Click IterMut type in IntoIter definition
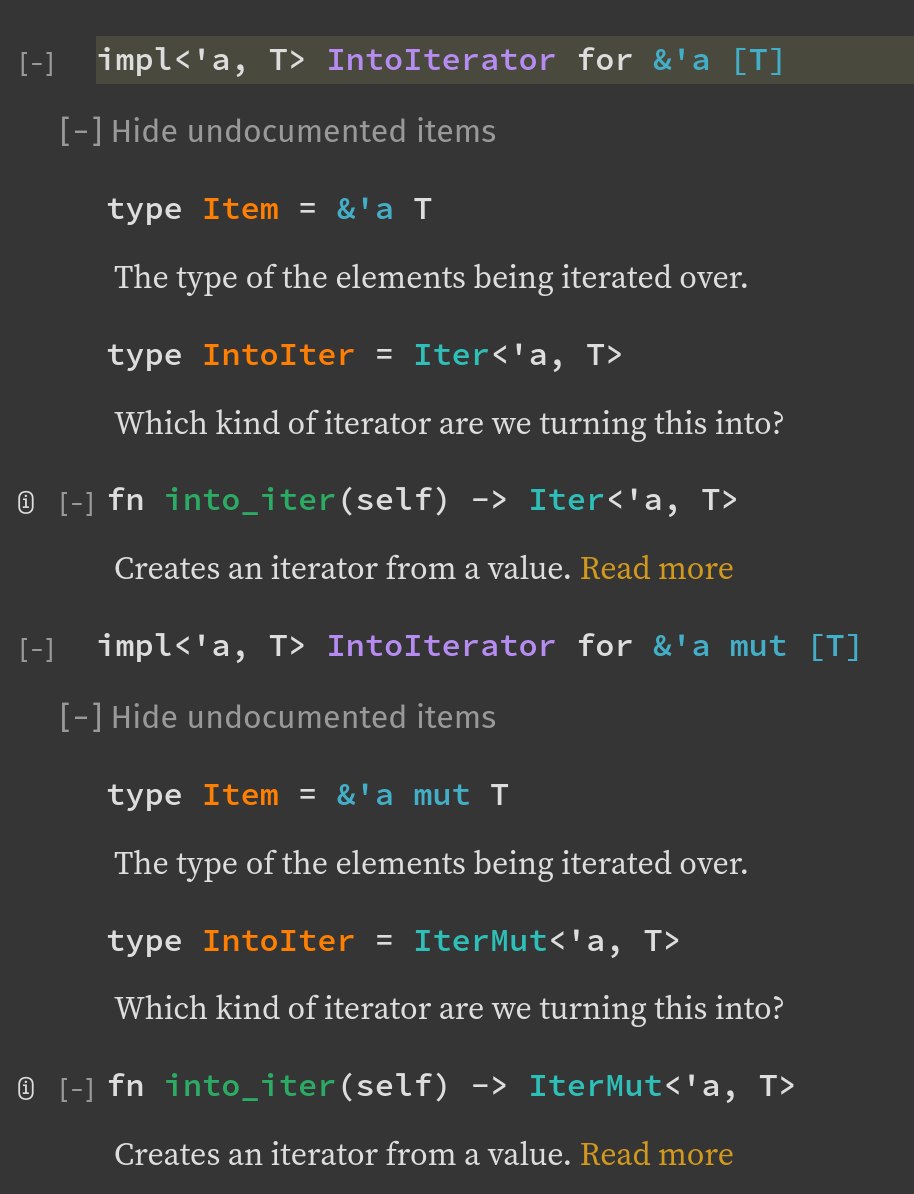 480,940
